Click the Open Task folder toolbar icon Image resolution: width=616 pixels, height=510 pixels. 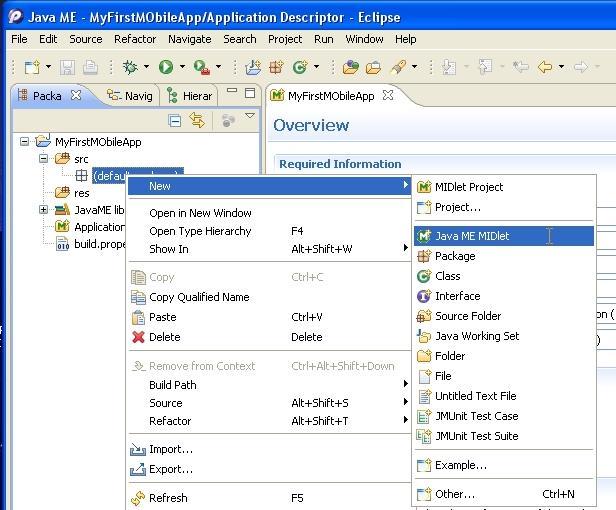coord(374,68)
